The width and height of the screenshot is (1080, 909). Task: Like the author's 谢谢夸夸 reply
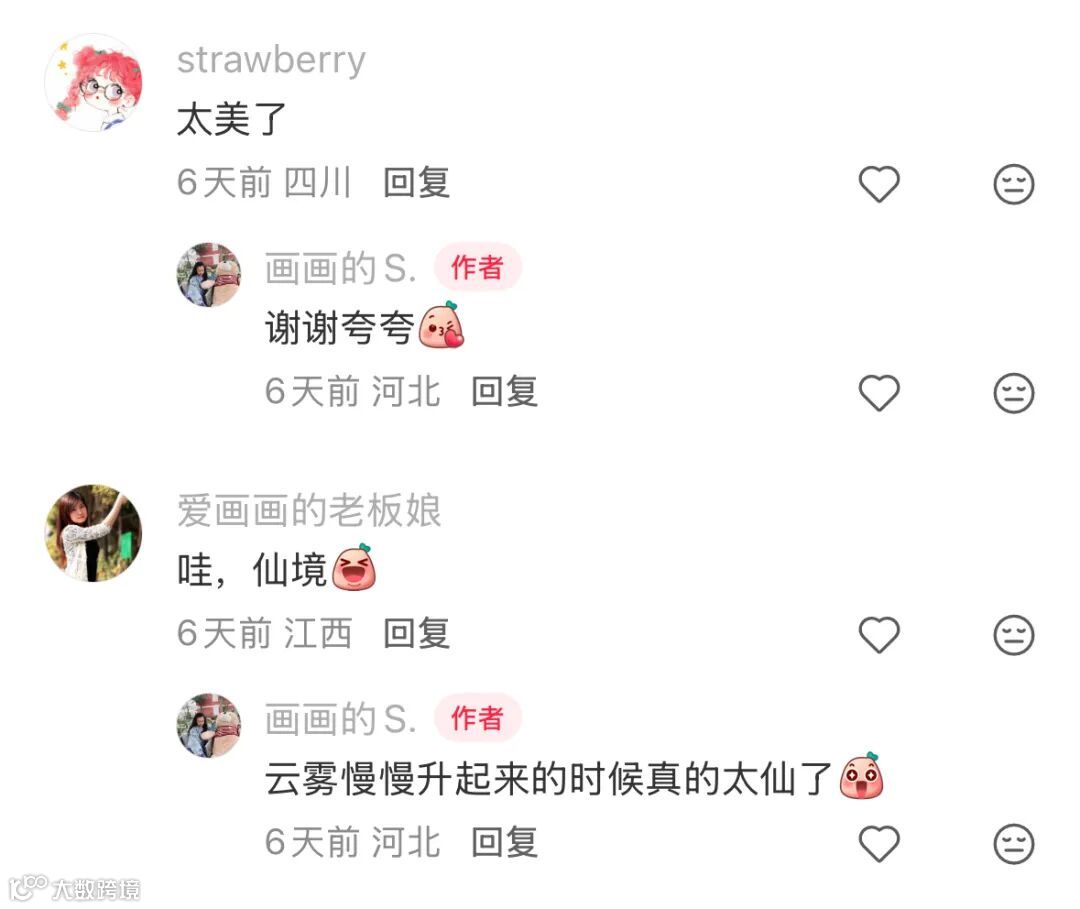click(x=879, y=393)
